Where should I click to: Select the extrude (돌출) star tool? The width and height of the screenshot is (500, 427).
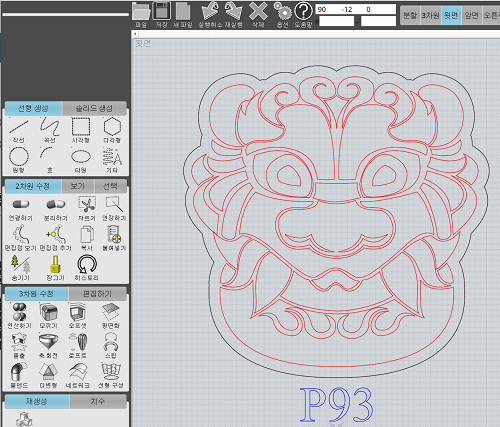tap(19, 346)
